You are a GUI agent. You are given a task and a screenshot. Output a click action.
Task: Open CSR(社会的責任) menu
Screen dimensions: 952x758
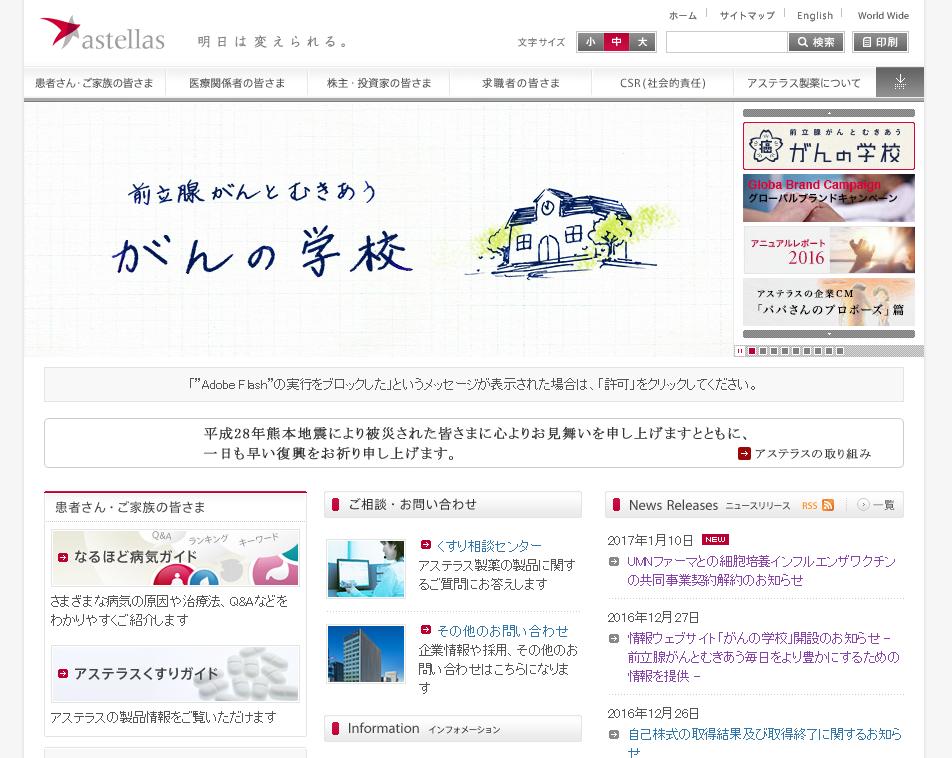click(663, 83)
